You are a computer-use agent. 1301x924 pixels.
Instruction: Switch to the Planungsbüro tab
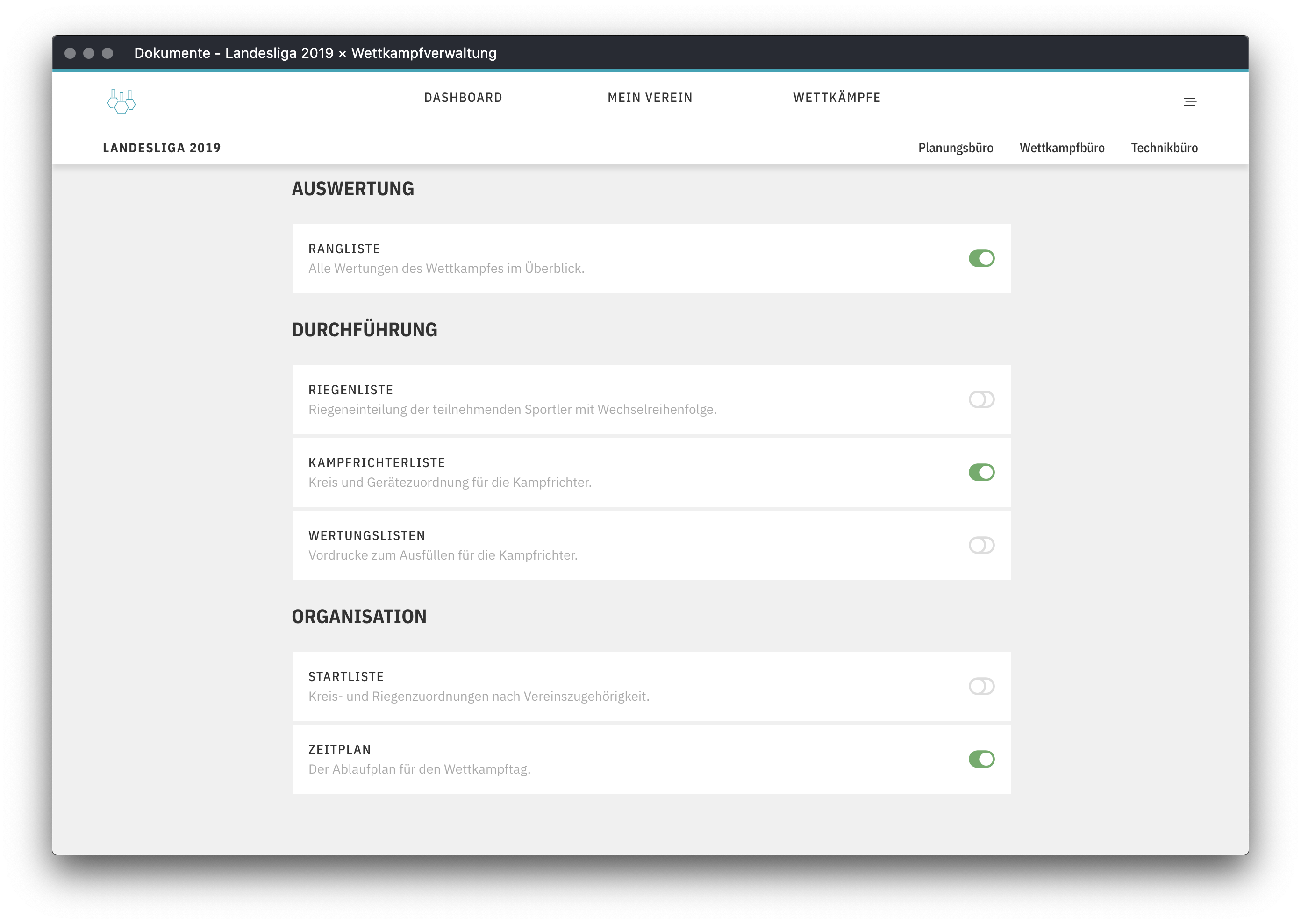956,148
